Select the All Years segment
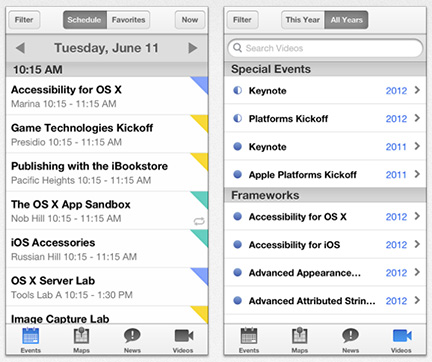432x362 pixels. tap(346, 20)
